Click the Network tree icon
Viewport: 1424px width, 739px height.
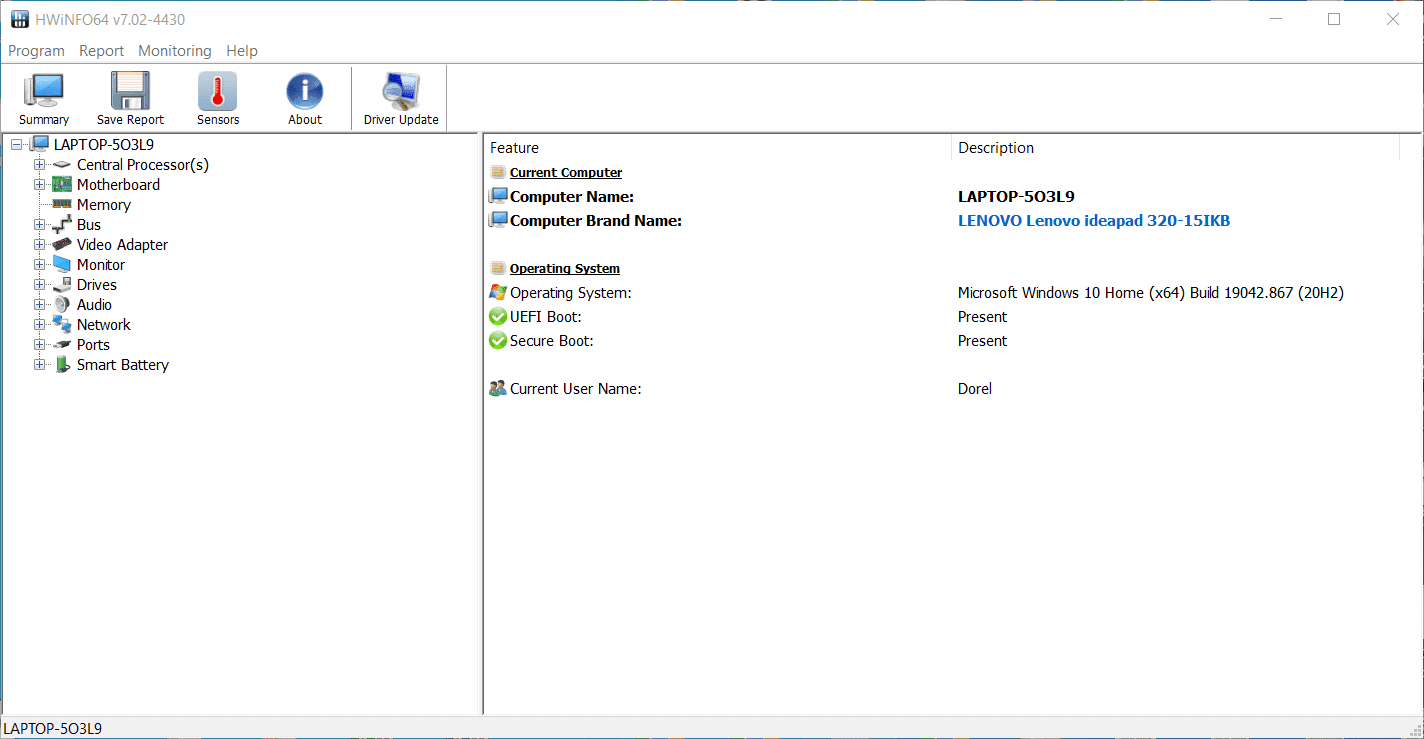(62, 325)
